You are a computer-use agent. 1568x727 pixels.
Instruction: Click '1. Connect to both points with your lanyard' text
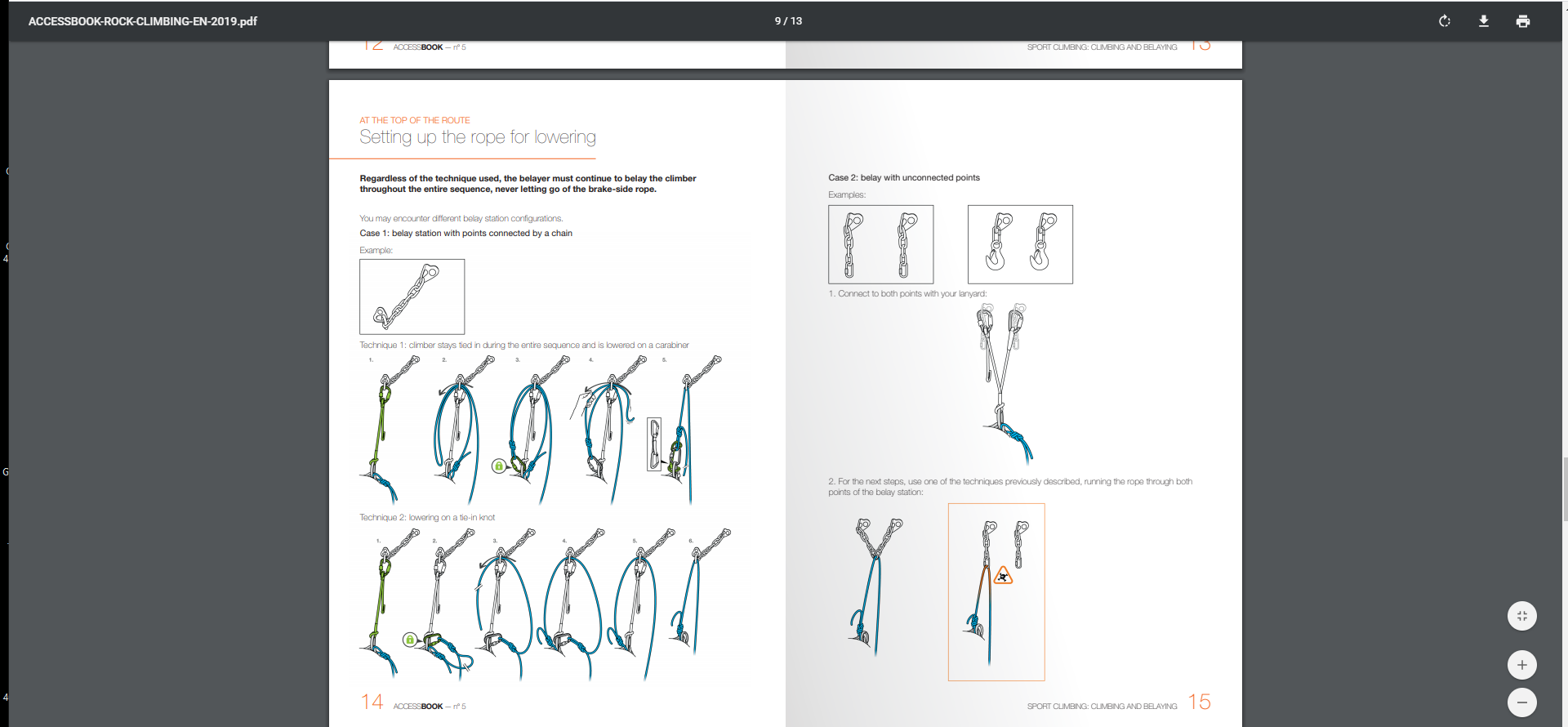point(907,293)
